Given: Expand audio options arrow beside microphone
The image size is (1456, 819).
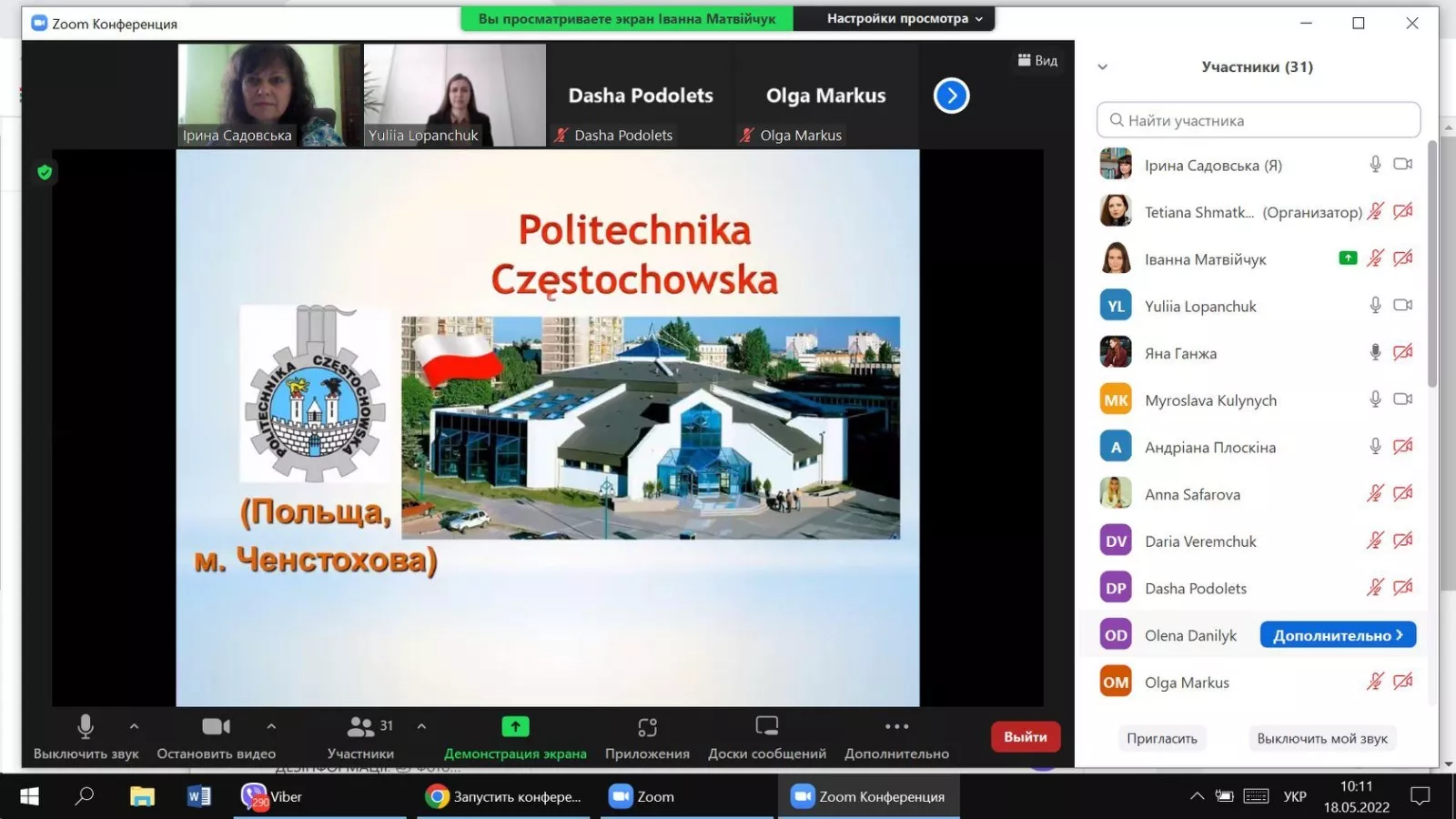Looking at the screenshot, I should pos(134,726).
